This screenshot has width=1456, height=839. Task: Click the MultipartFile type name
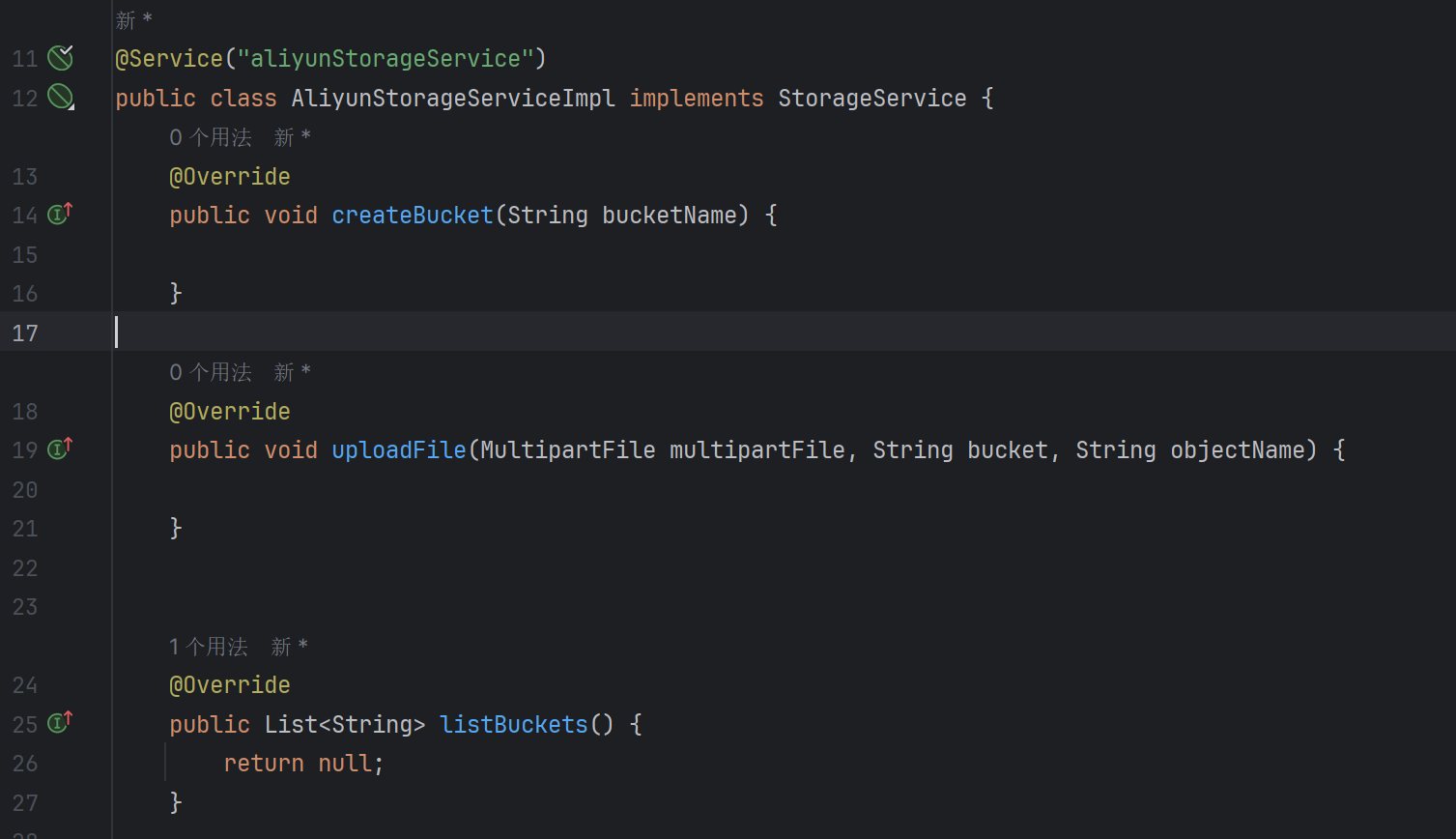point(568,450)
